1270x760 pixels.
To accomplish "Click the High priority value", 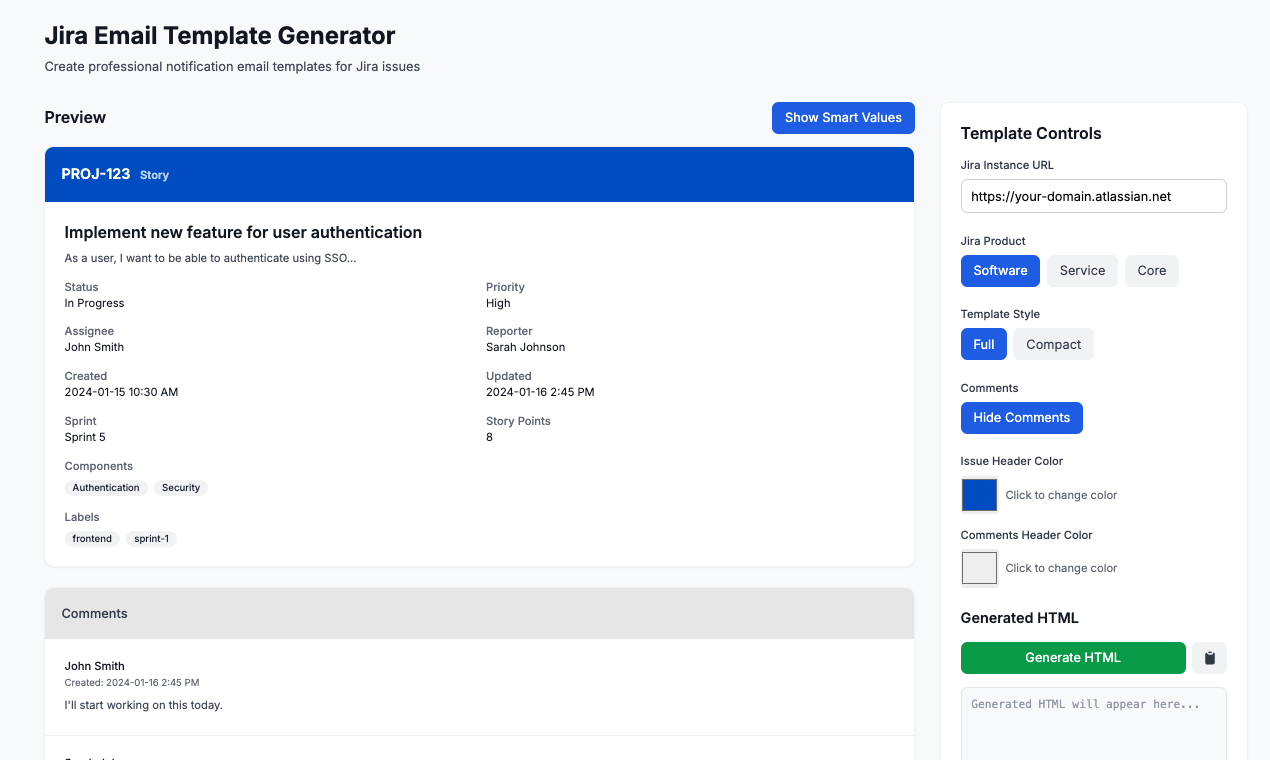I will [498, 303].
